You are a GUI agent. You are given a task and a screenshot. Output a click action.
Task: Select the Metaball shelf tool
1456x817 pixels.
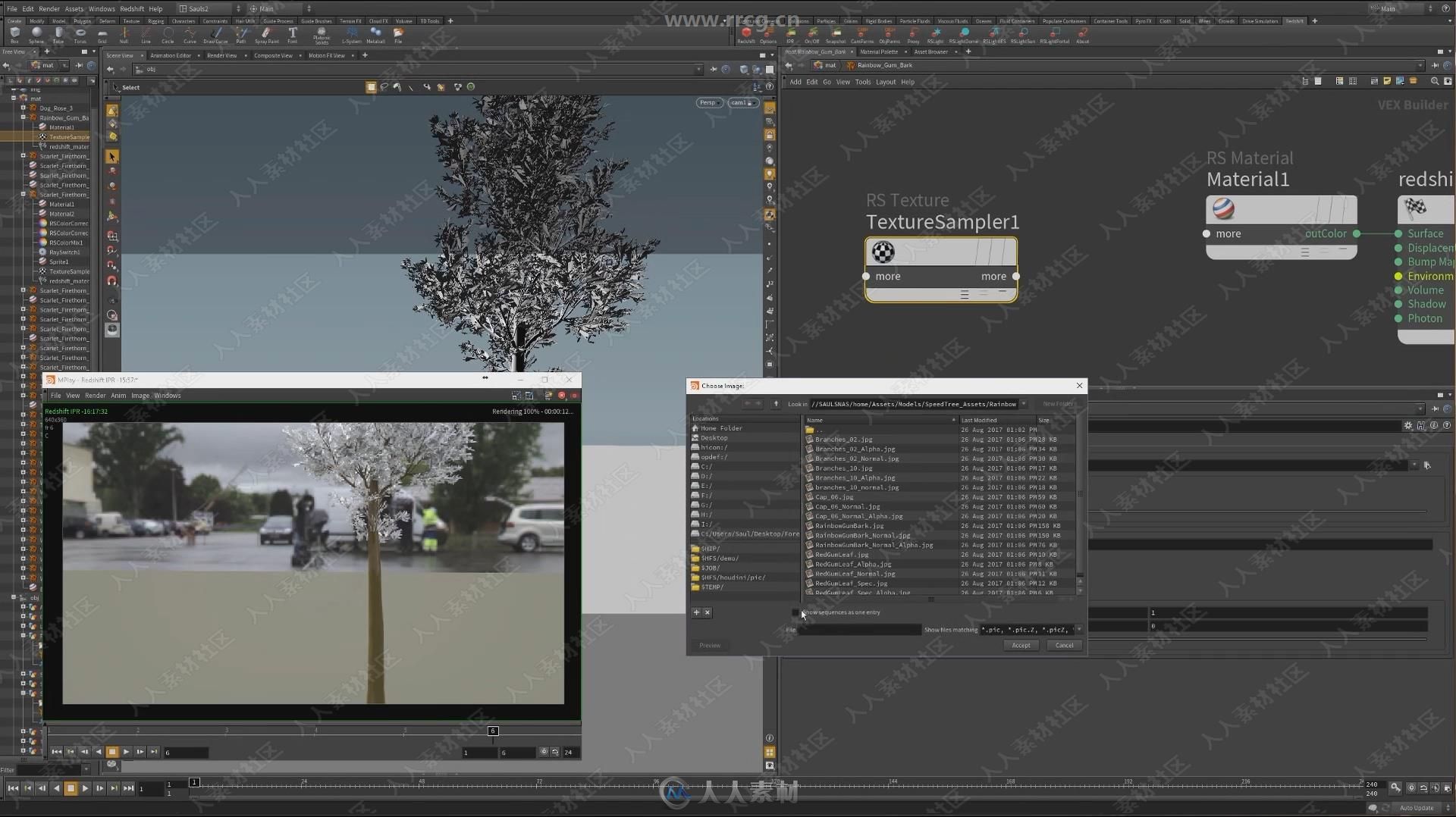coord(375,35)
